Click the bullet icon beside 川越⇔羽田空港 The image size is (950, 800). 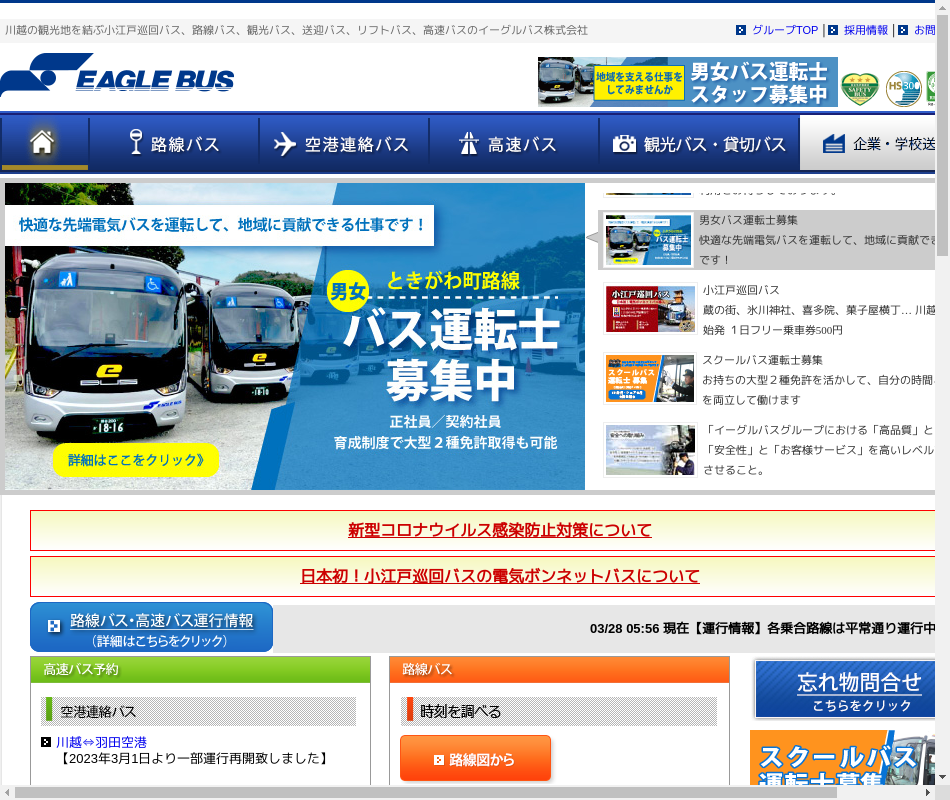tap(46, 742)
